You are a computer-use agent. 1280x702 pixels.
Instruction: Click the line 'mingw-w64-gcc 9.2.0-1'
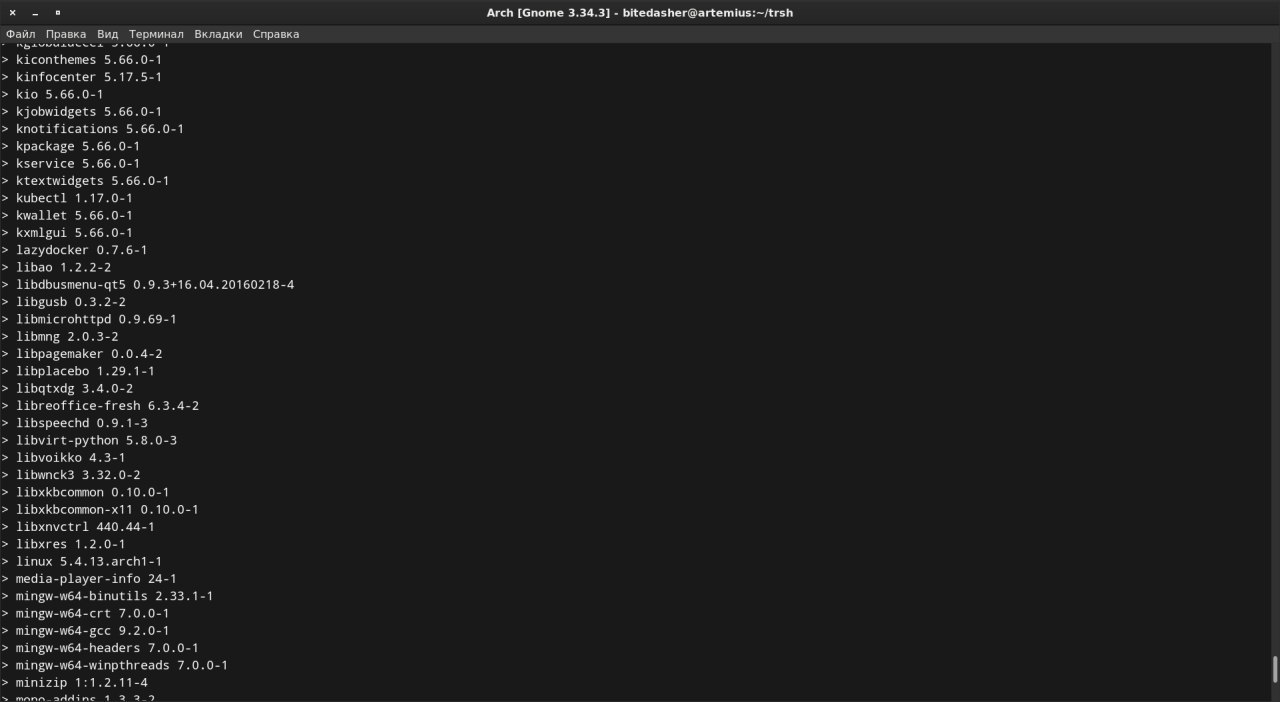[93, 631]
